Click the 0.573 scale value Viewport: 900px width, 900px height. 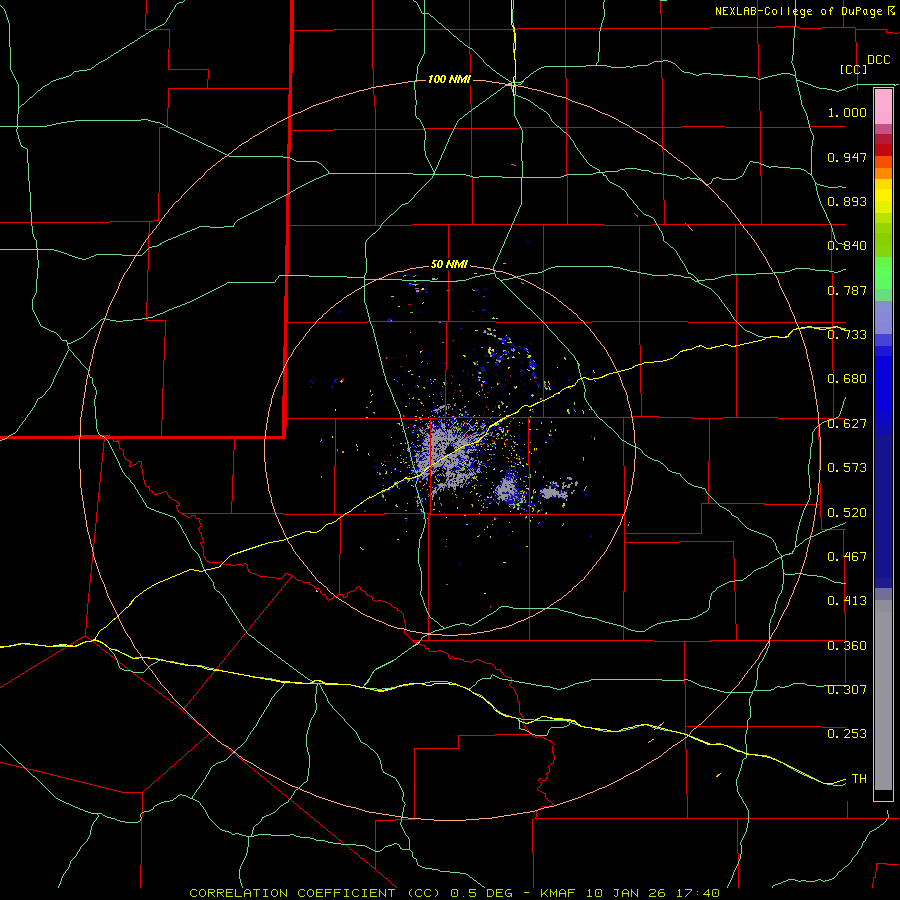coord(847,468)
